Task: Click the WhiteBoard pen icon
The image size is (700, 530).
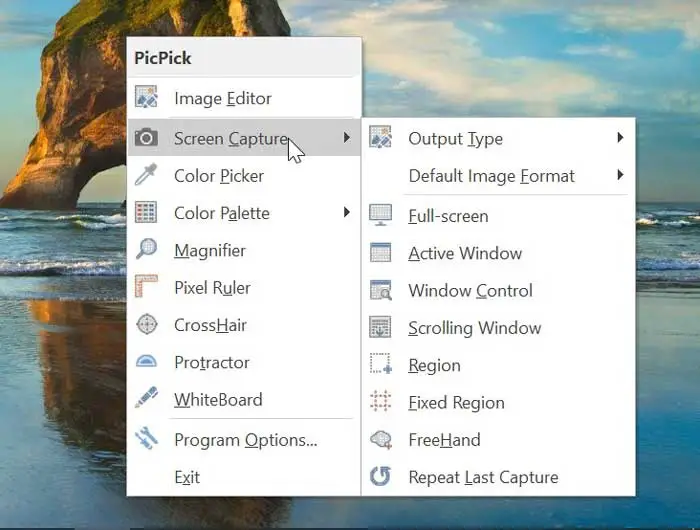Action: pos(146,399)
